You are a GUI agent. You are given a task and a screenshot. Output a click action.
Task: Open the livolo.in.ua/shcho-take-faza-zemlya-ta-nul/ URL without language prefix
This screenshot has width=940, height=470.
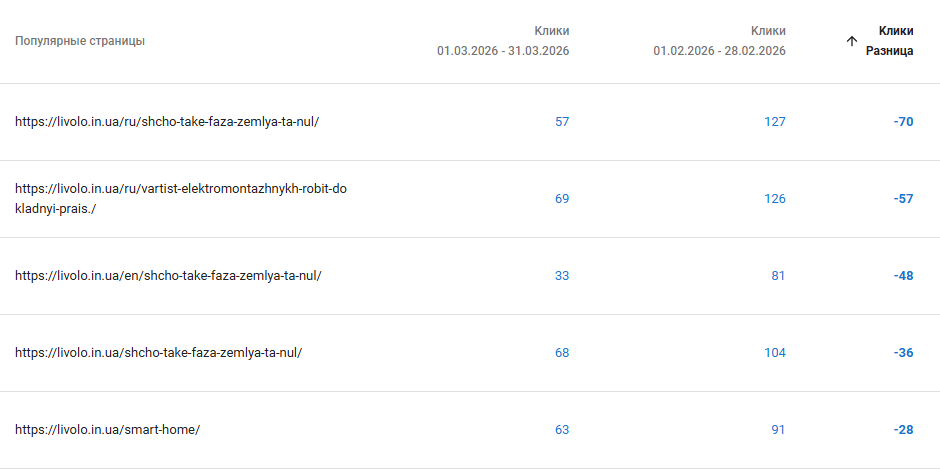click(158, 352)
